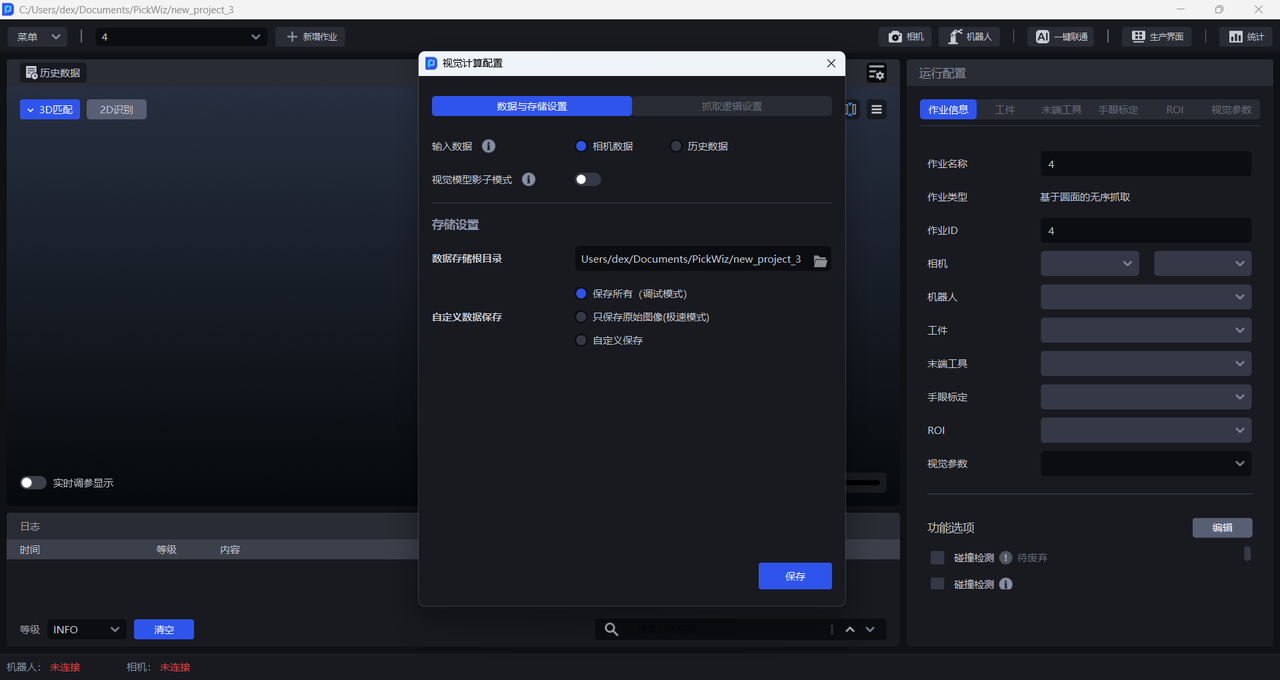Click the 数据存储根目录 path input field
Screen dimensions: 1280x680
click(x=691, y=260)
